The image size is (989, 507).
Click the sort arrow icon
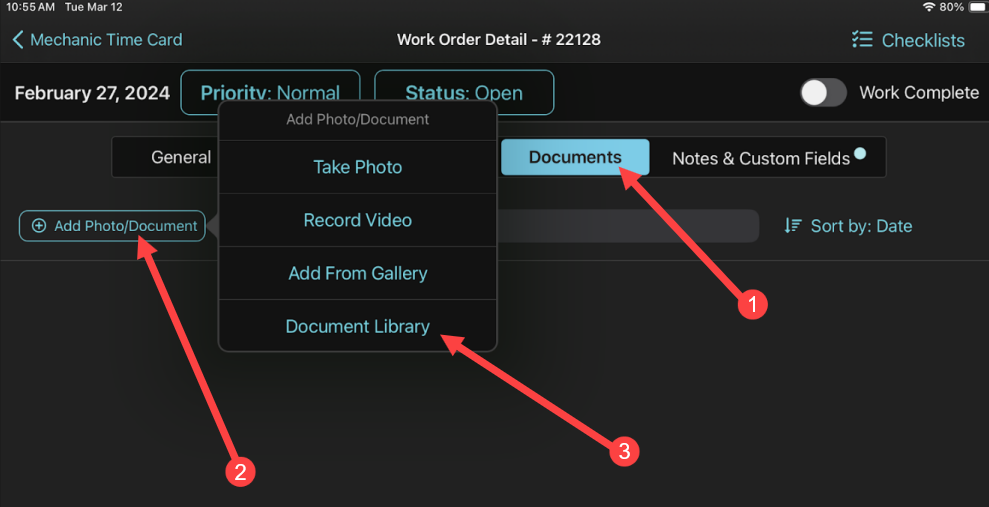[793, 226]
